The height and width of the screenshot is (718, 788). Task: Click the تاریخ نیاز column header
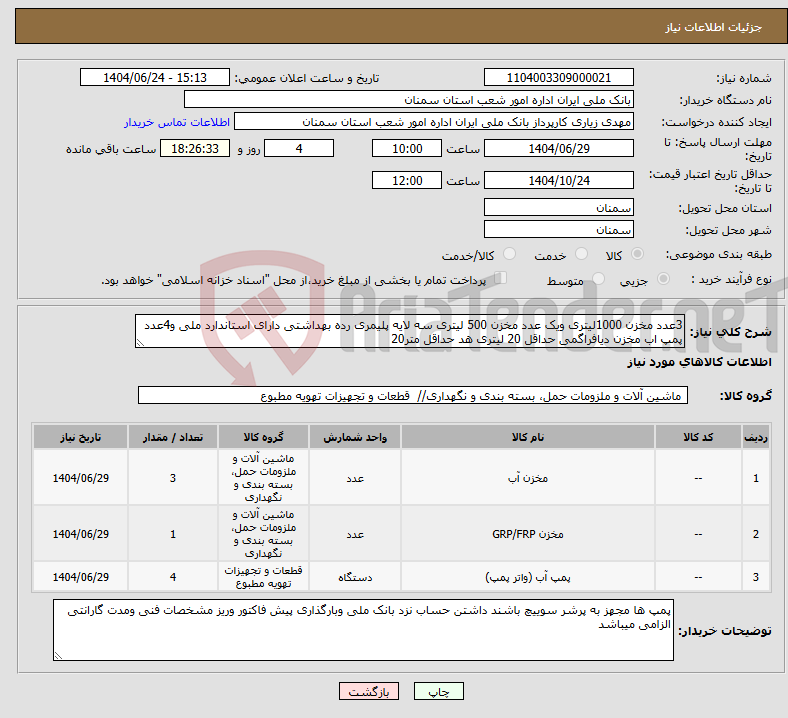click(80, 437)
